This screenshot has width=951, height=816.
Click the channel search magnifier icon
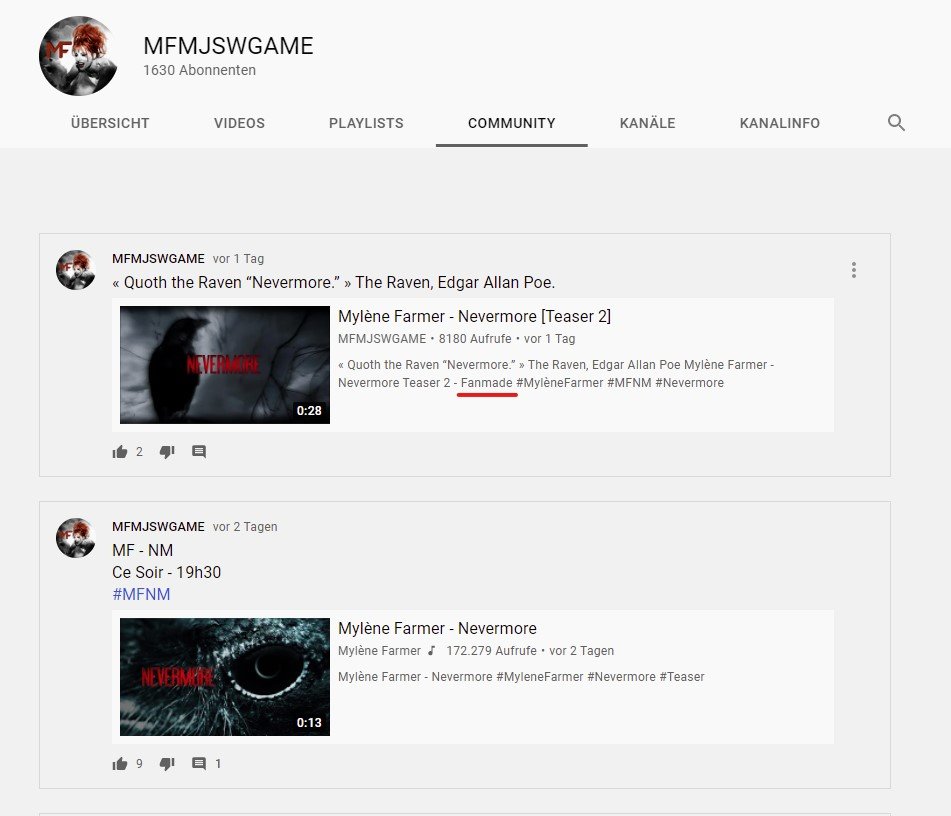click(x=896, y=123)
